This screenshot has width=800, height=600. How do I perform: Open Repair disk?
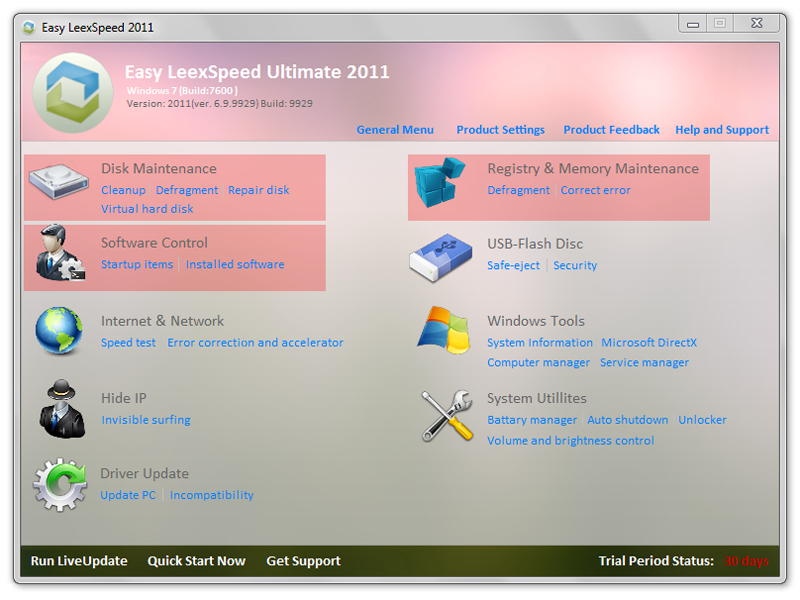tap(259, 190)
